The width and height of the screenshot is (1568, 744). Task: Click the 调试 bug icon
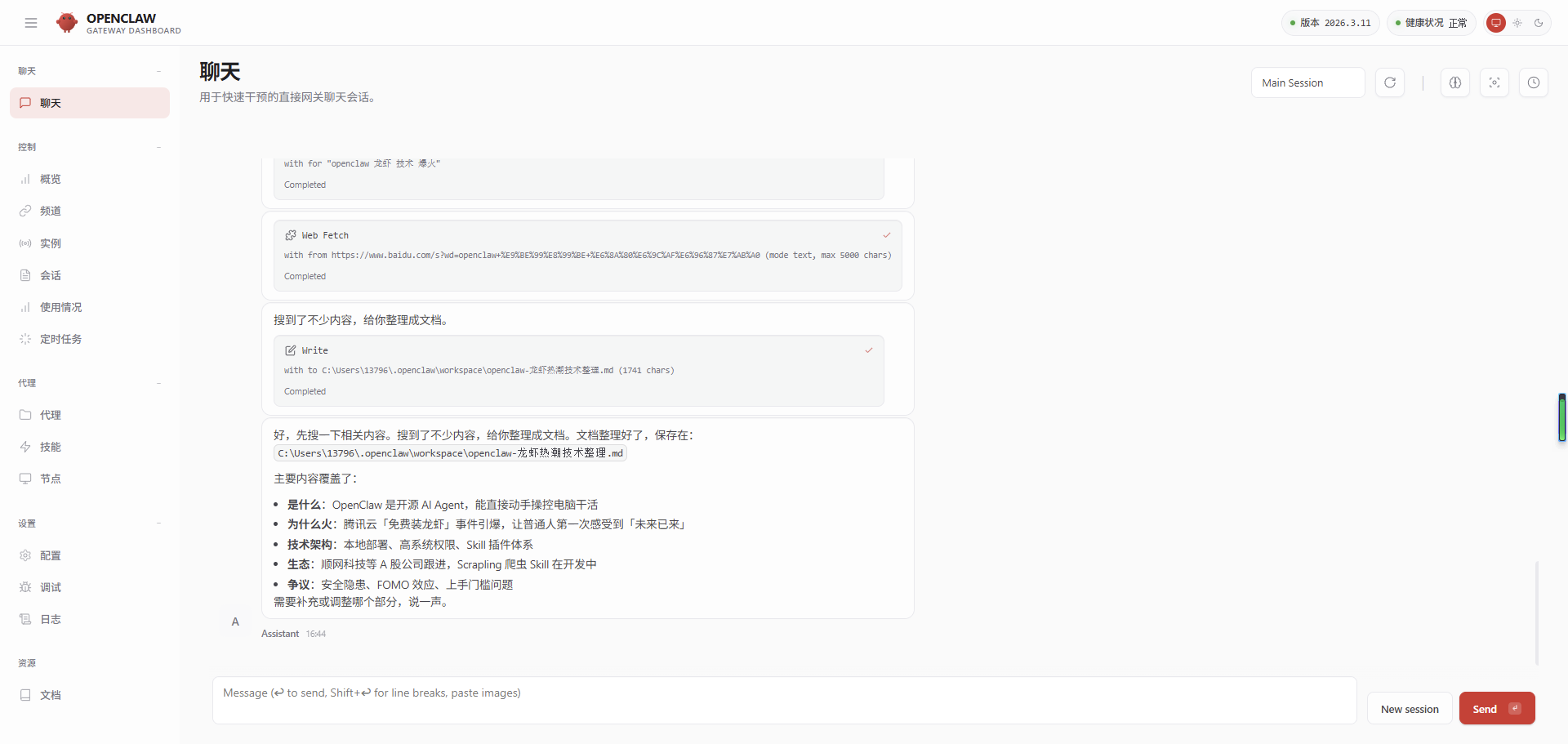coord(25,587)
